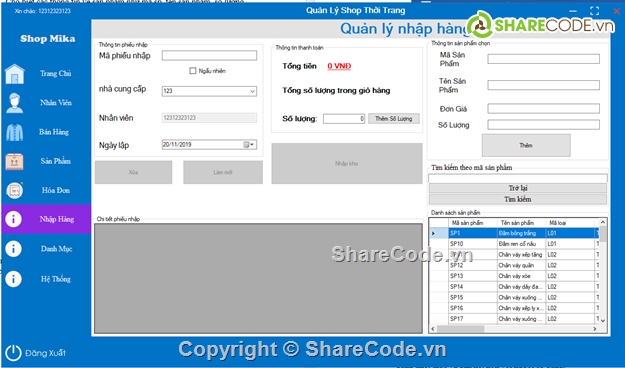This screenshot has width=625, height=368.
Task: Go to Hệ Thống menu item
Action: pos(56,279)
